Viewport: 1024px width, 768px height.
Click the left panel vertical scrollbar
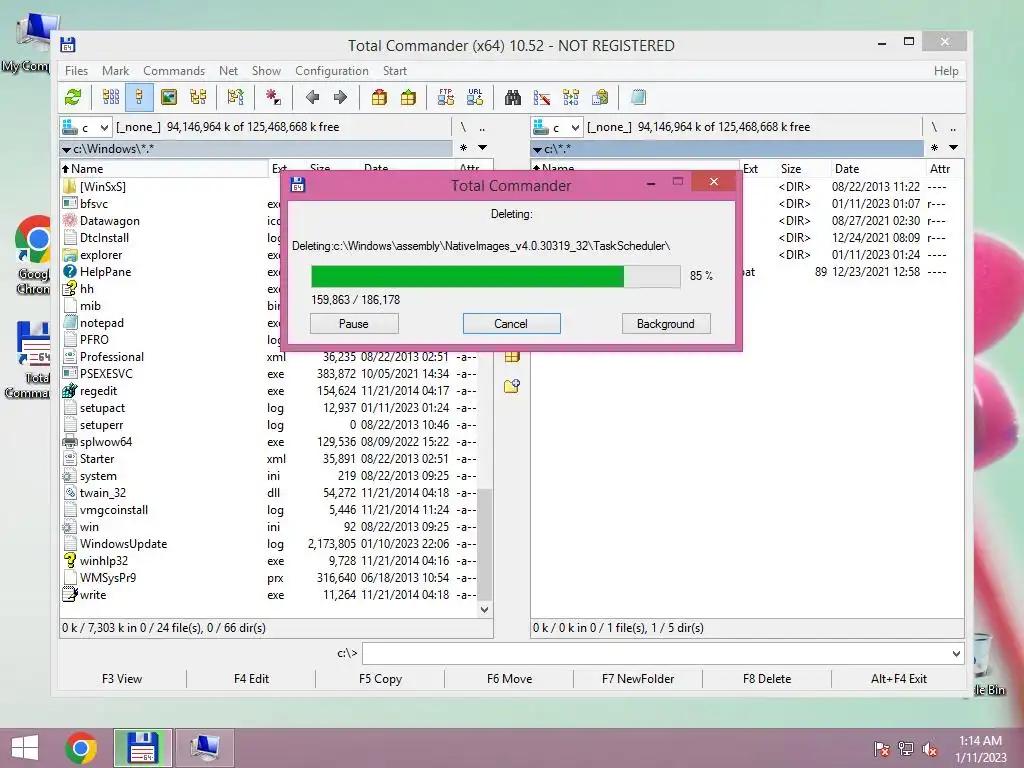point(485,543)
